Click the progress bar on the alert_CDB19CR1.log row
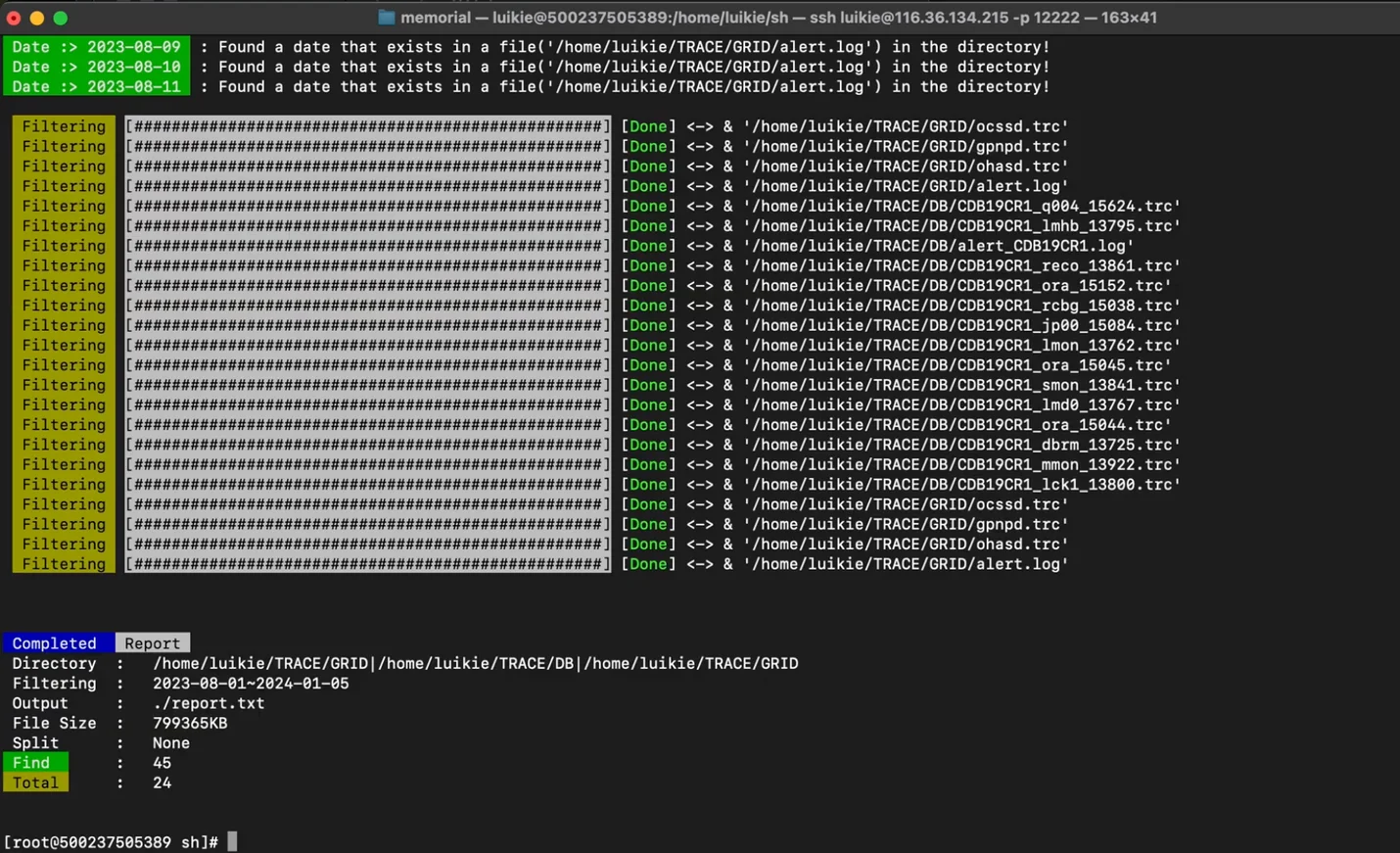Image resolution: width=1400 pixels, height=853 pixels. (x=368, y=246)
